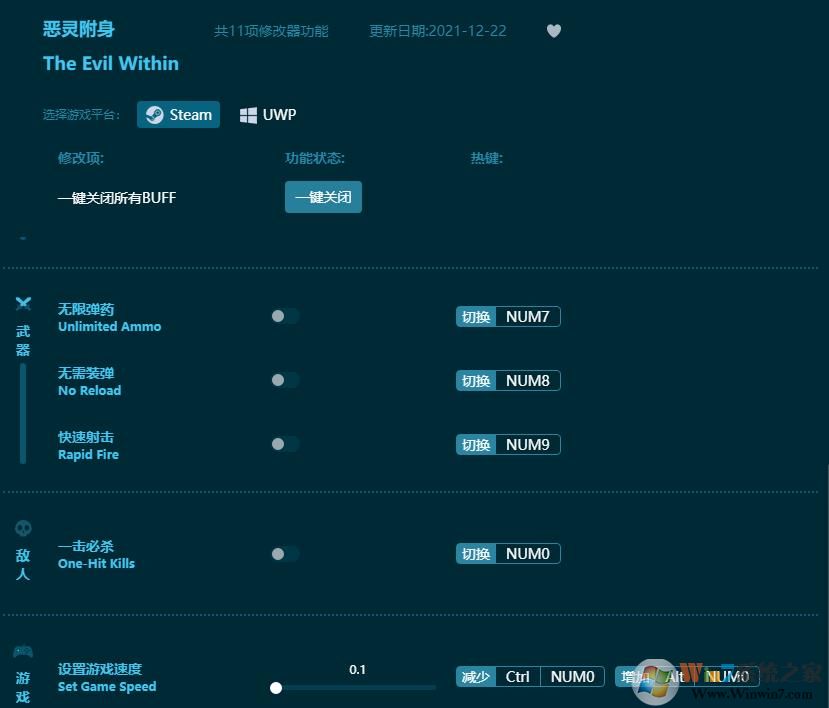Click the Steam logo inside the platform button
Image resolution: width=829 pixels, height=708 pixels.
point(155,114)
